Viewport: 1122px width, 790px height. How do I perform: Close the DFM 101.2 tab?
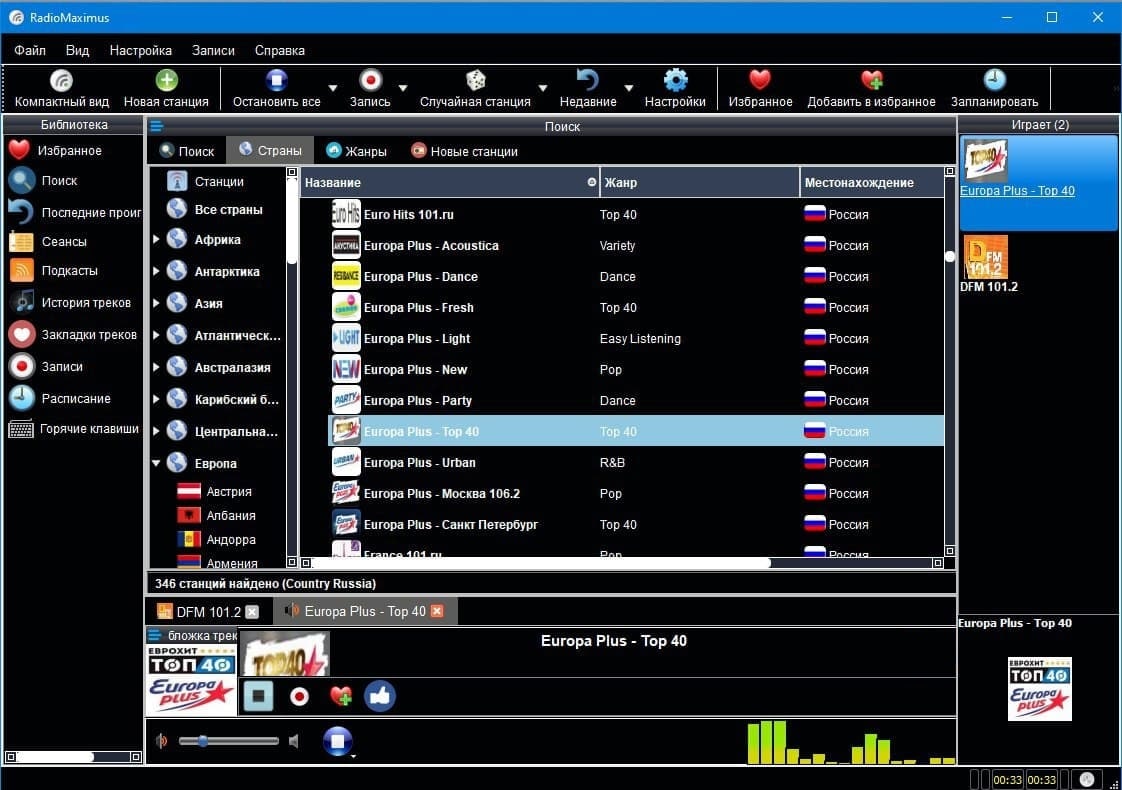pyautogui.click(x=252, y=612)
